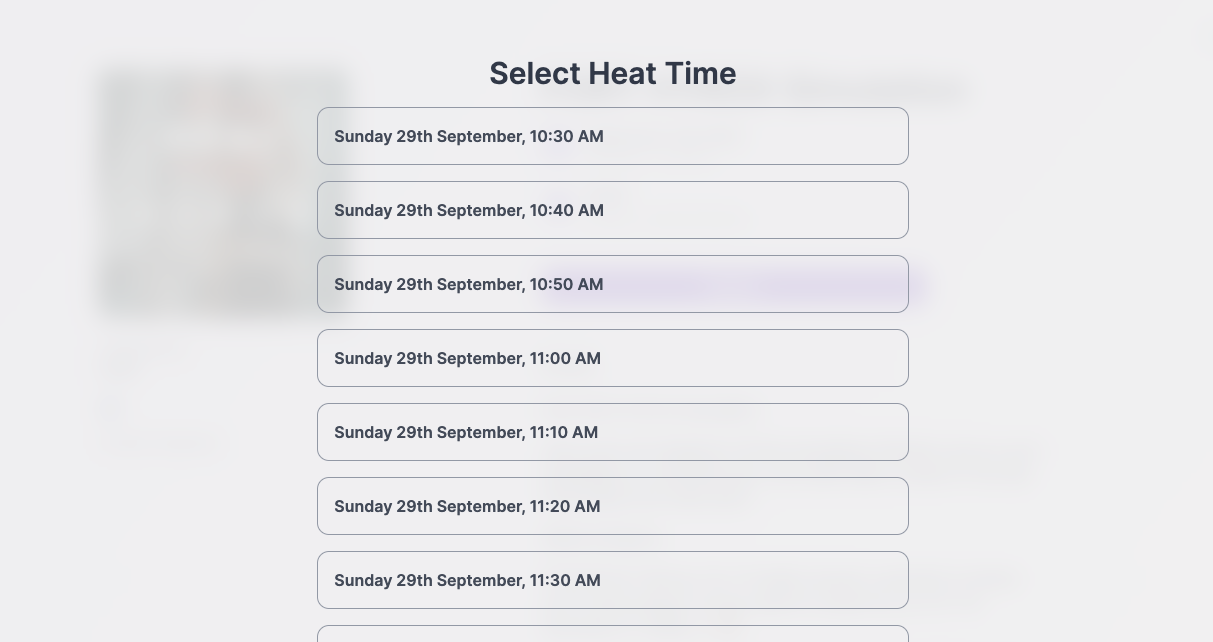Click the "Select Heat Time" heading

click(x=612, y=73)
